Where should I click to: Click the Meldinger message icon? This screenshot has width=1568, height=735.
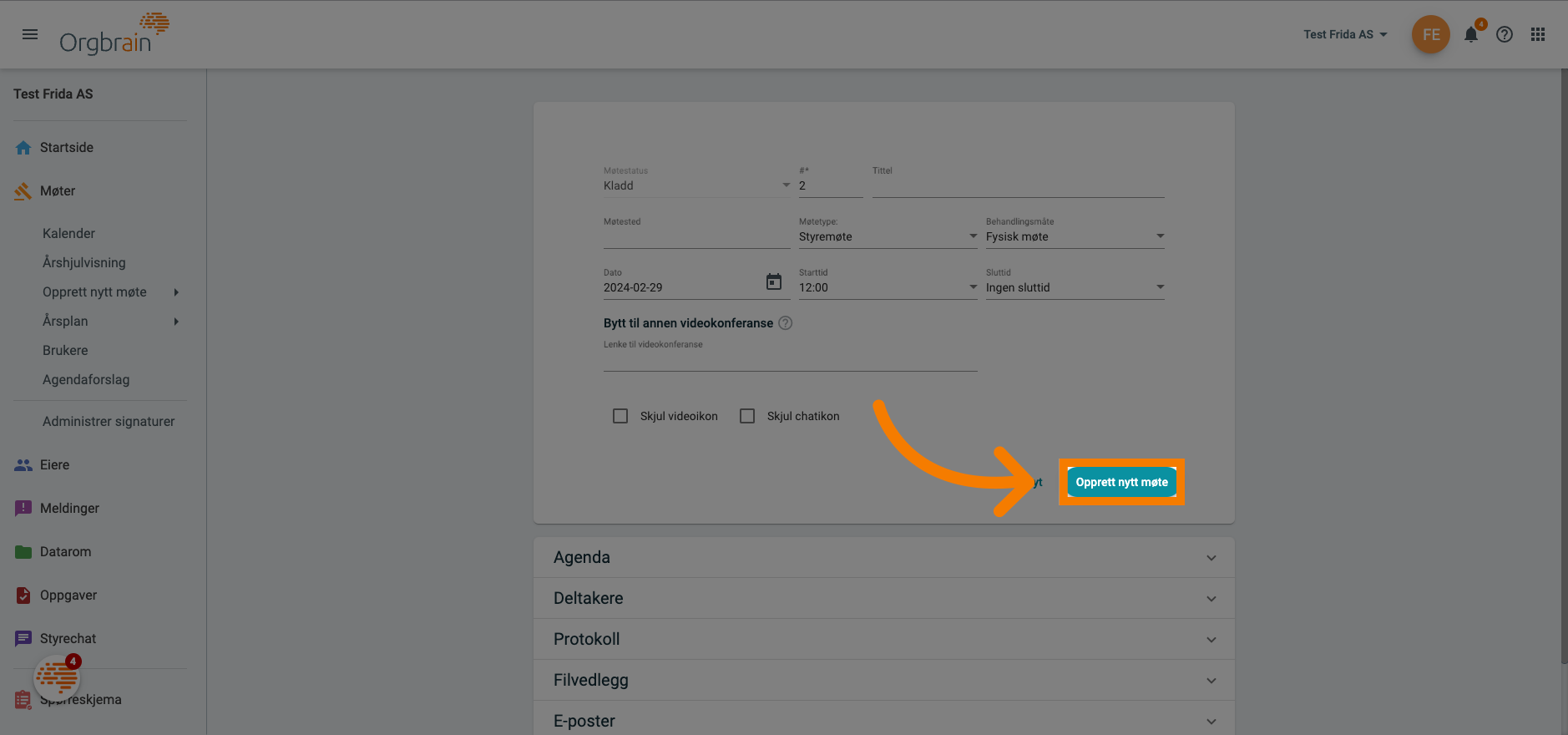[23, 509]
